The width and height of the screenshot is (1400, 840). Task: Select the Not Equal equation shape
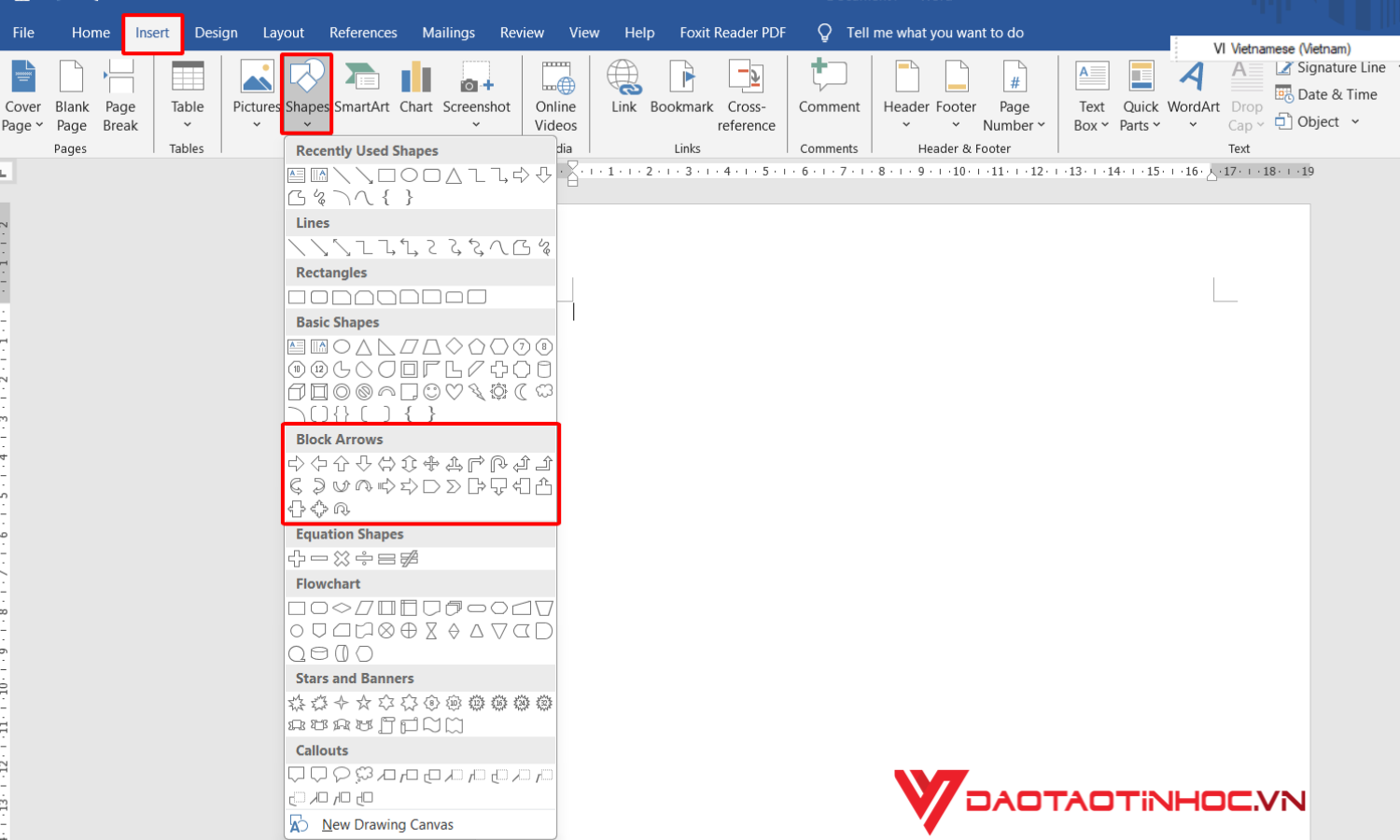(x=409, y=559)
